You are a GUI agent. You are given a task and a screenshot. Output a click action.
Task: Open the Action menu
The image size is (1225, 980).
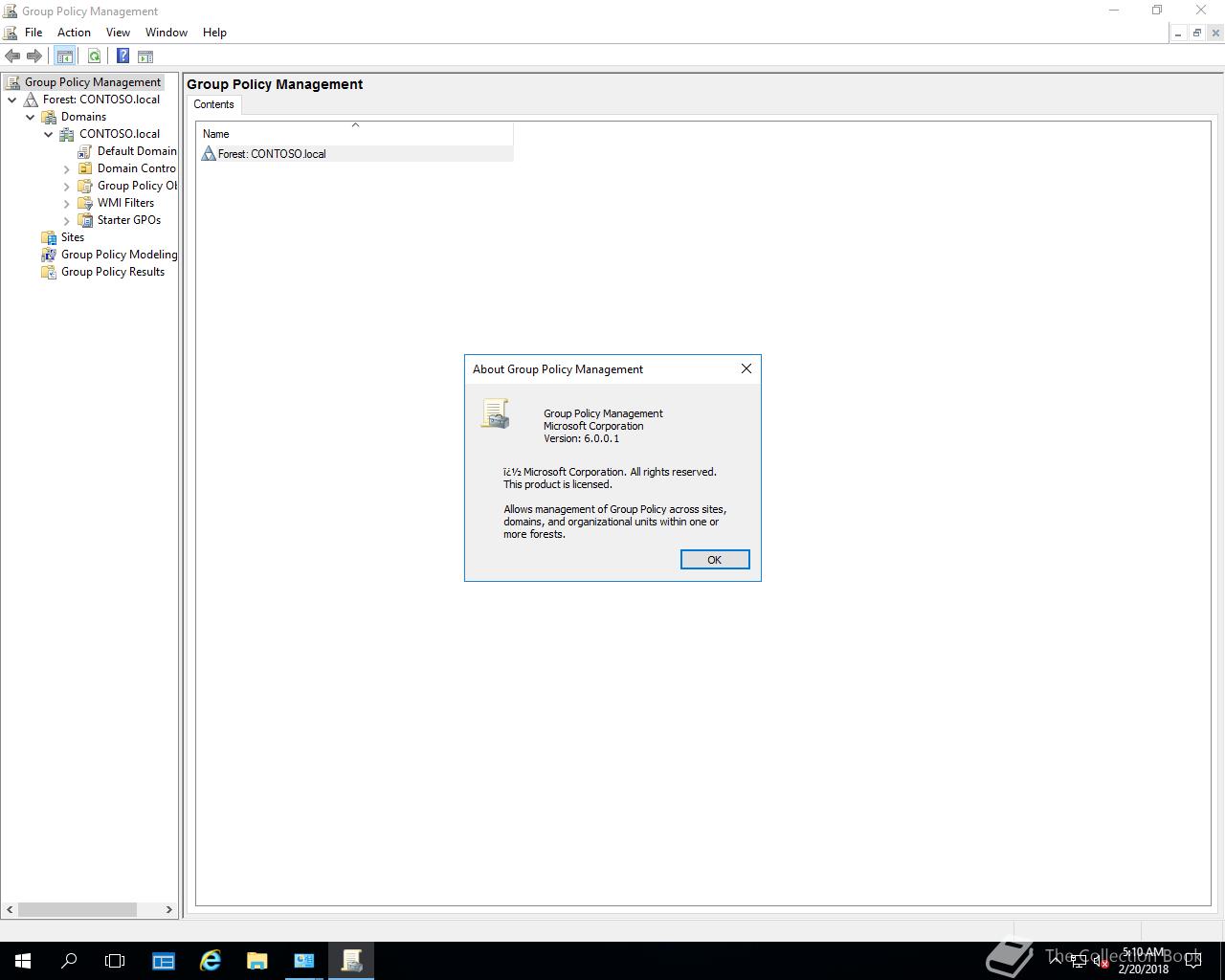(x=74, y=33)
